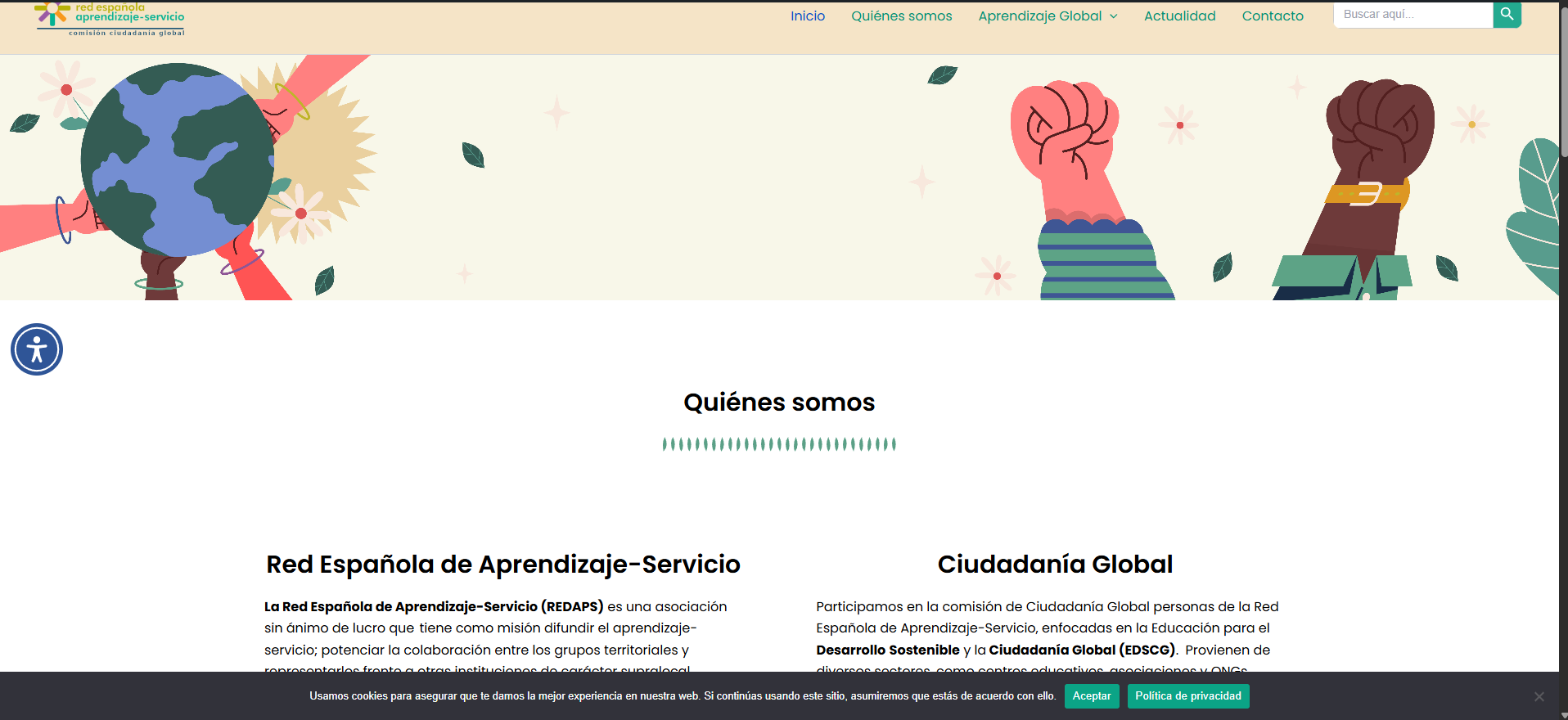Expand the Aprendizaje Global dropdown arrow
The height and width of the screenshot is (720, 1568).
(x=1114, y=16)
